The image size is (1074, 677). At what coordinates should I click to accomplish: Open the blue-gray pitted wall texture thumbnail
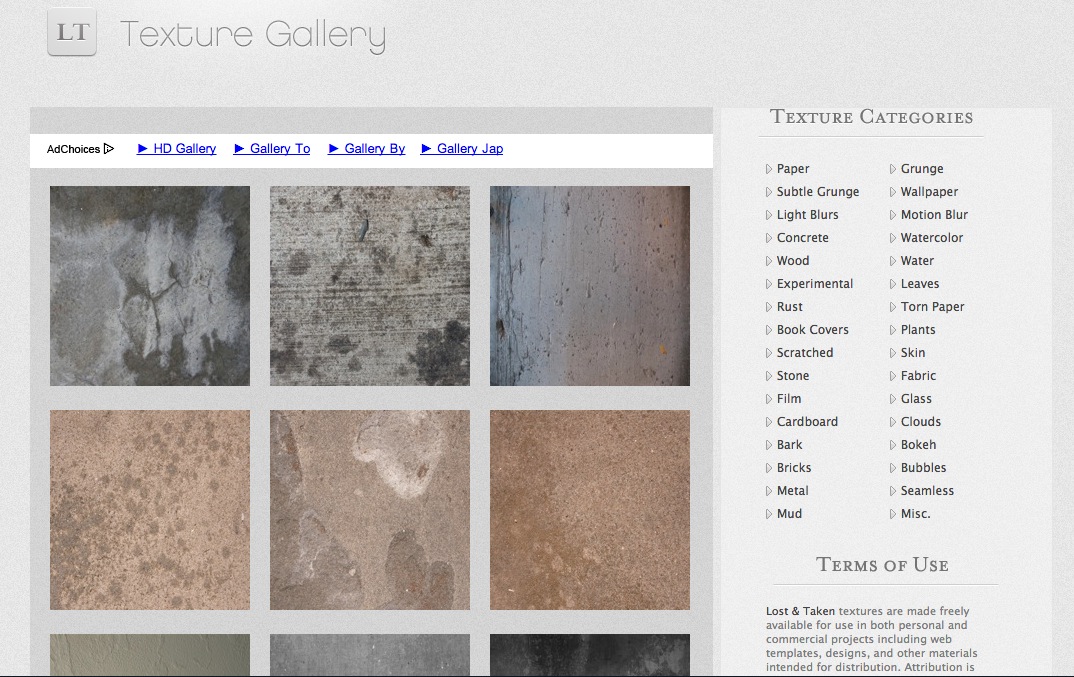(590, 286)
